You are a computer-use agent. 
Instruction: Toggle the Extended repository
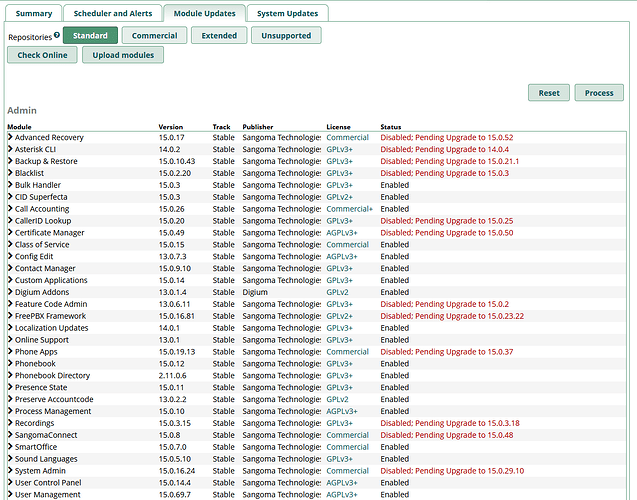click(219, 35)
